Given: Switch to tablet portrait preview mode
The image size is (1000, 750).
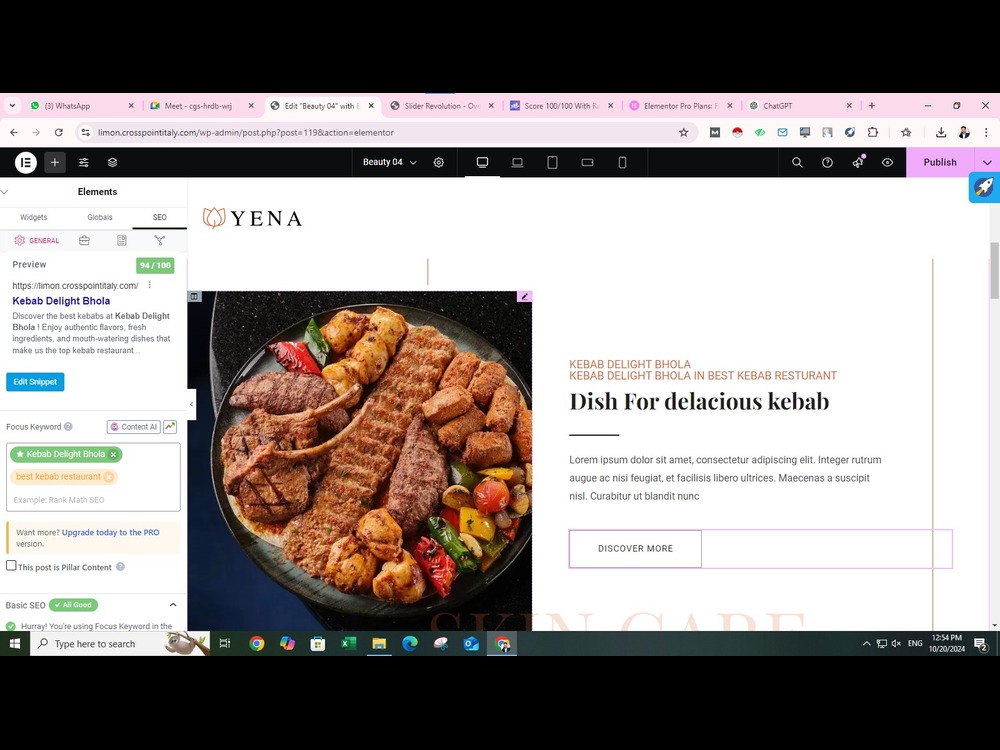Looking at the screenshot, I should coord(552,163).
